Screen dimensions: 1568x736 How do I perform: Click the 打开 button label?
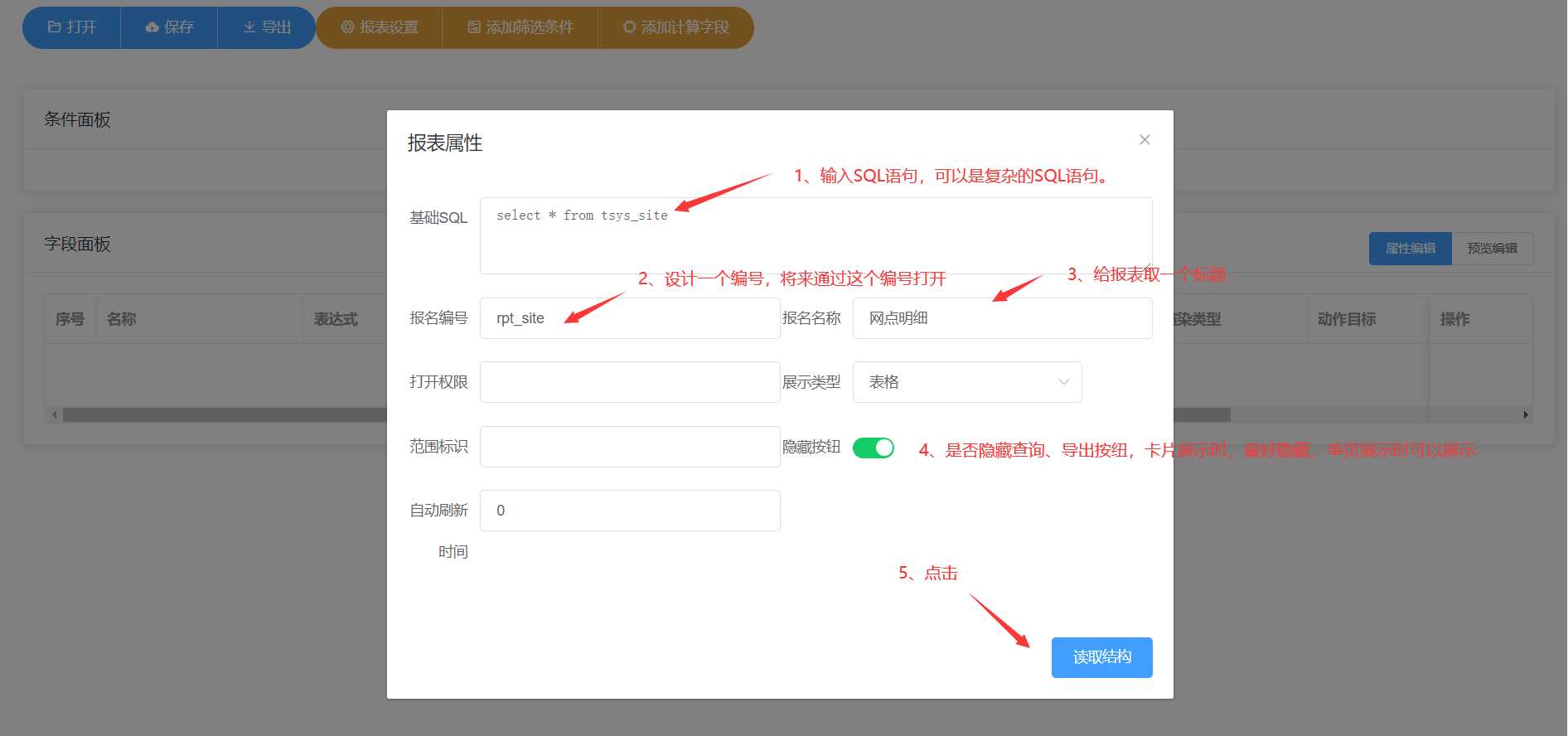81,27
